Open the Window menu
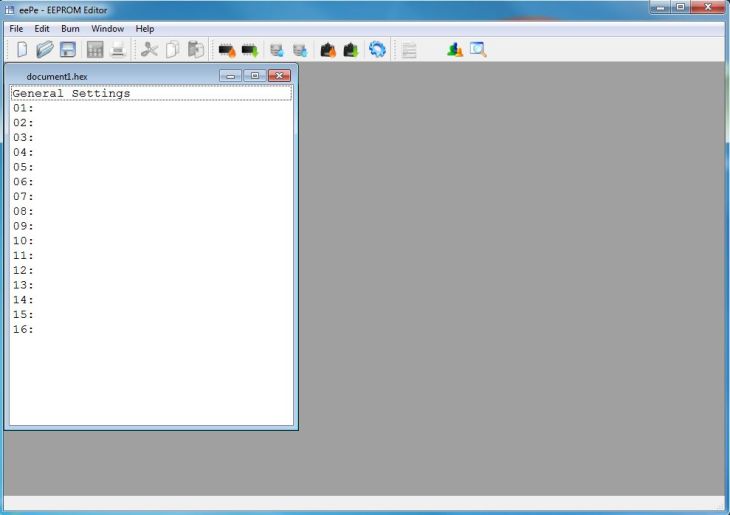This screenshot has height=515, width=730. point(108,29)
